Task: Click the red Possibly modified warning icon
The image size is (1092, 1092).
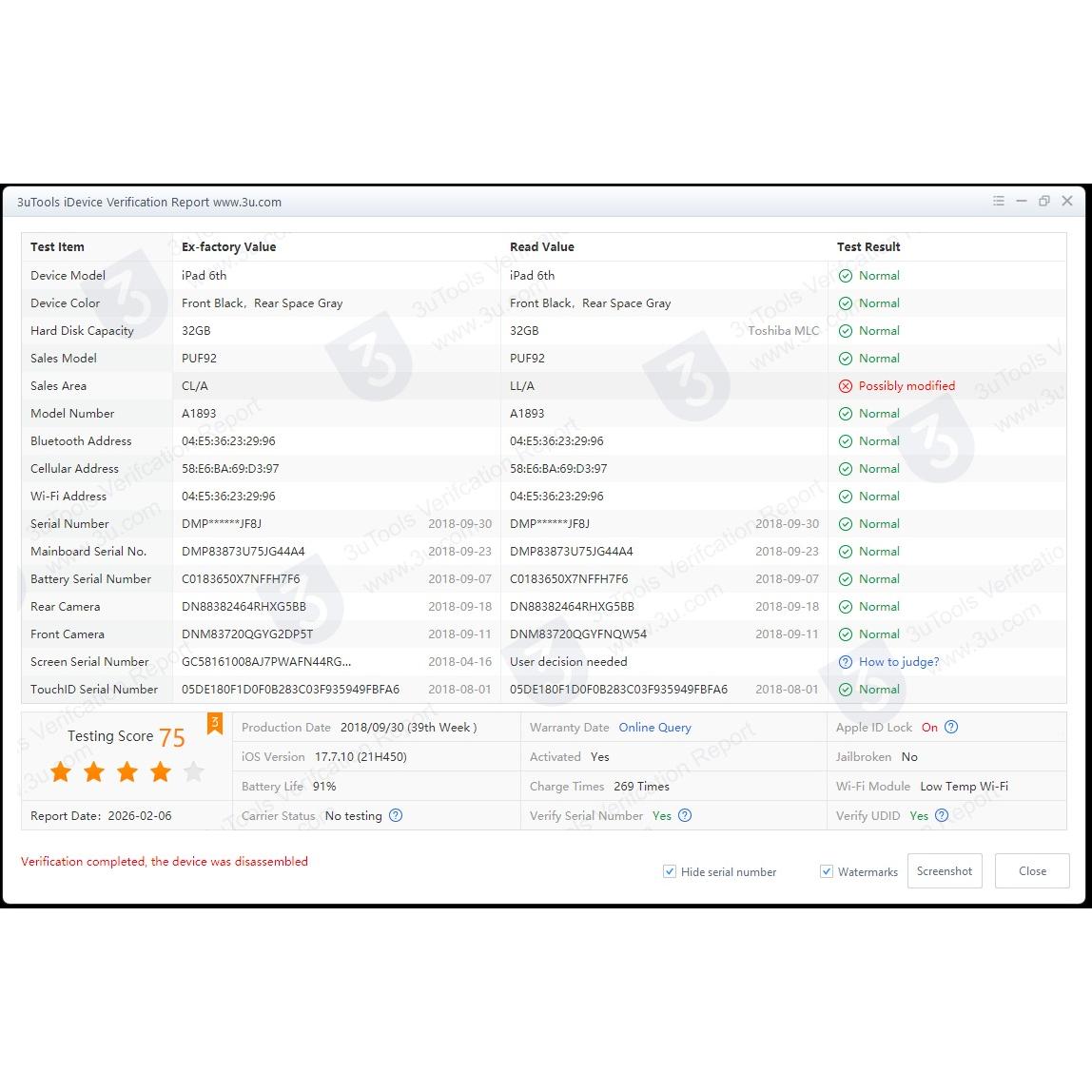Action: 845,386
